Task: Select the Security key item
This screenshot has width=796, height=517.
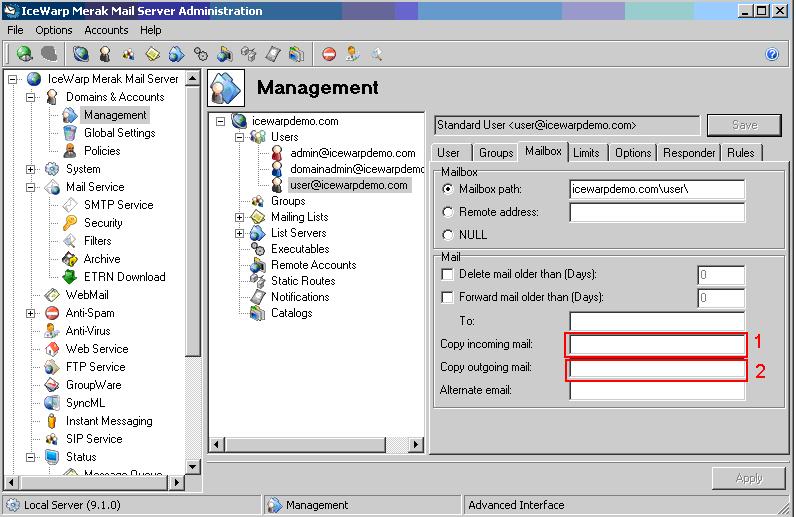Action: pos(103,223)
